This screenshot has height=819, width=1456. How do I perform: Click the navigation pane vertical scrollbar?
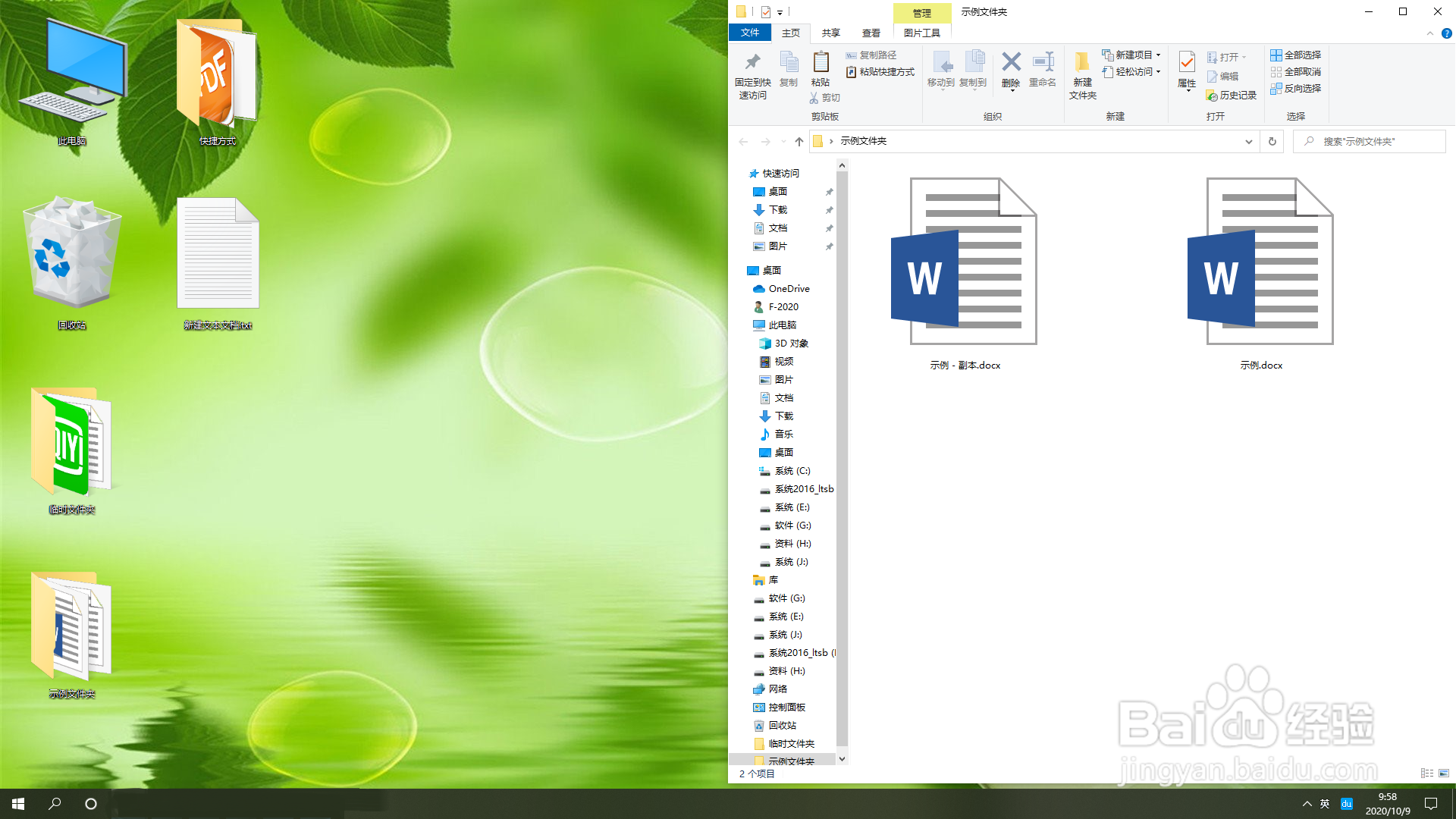point(842,455)
